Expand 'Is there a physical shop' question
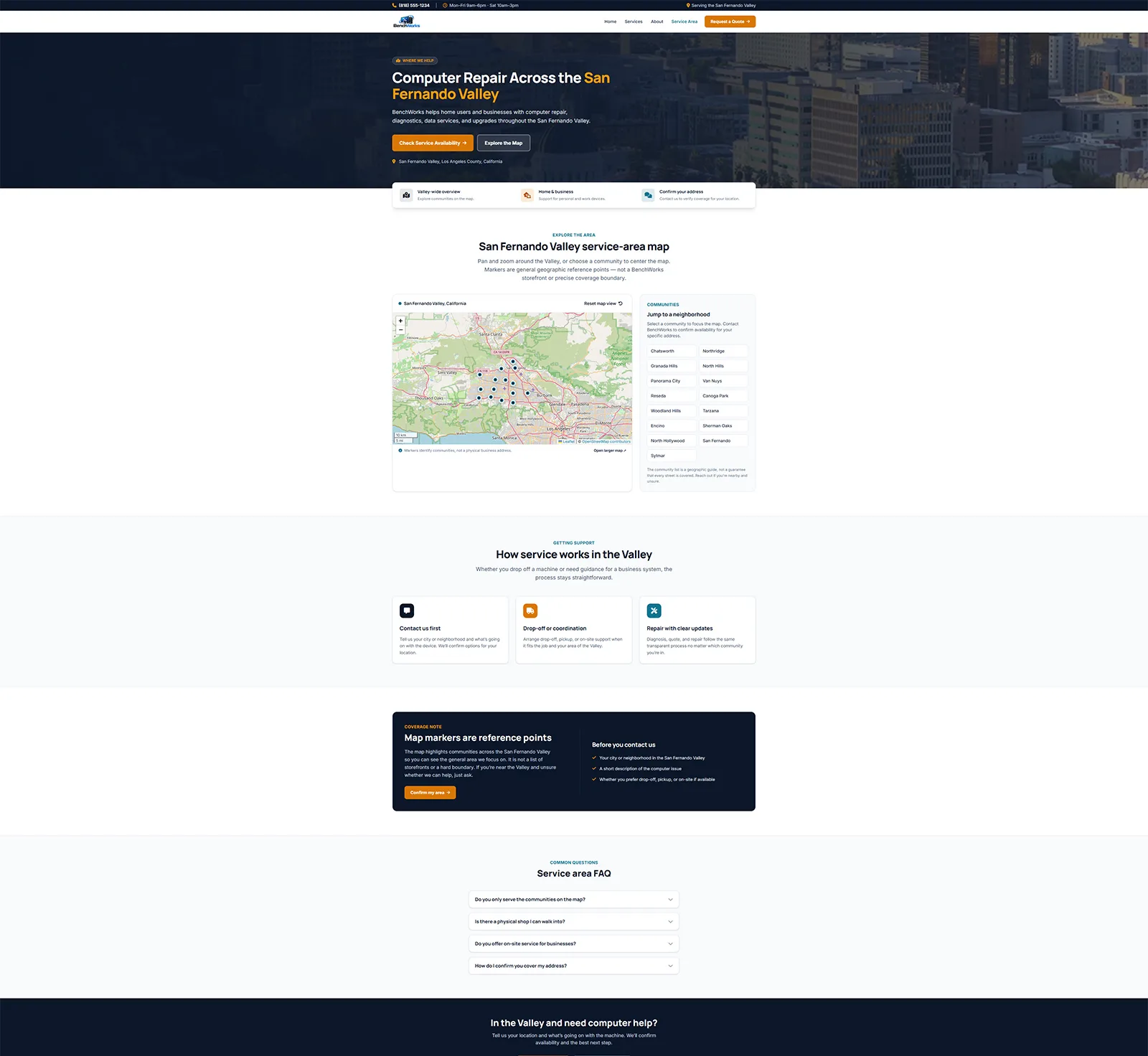1148x1056 pixels. click(x=574, y=922)
